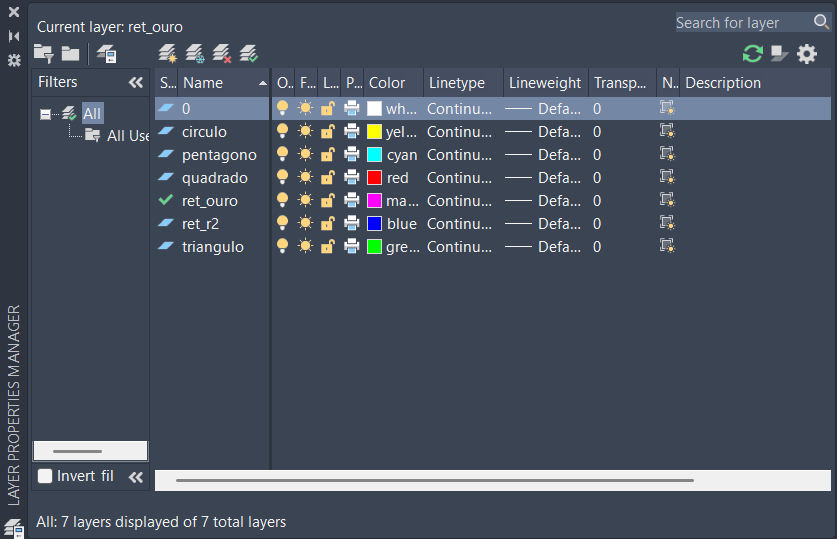Lock the triangulo layer
The image size is (837, 539).
[328, 246]
